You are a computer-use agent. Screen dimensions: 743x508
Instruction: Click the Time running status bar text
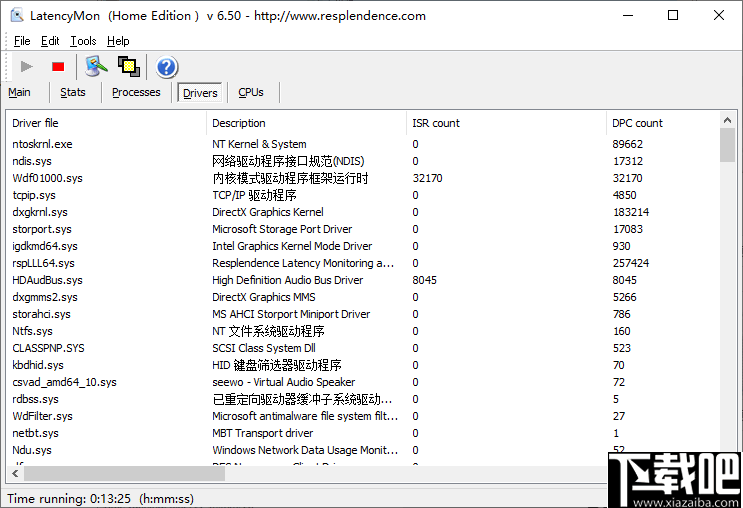(100, 499)
